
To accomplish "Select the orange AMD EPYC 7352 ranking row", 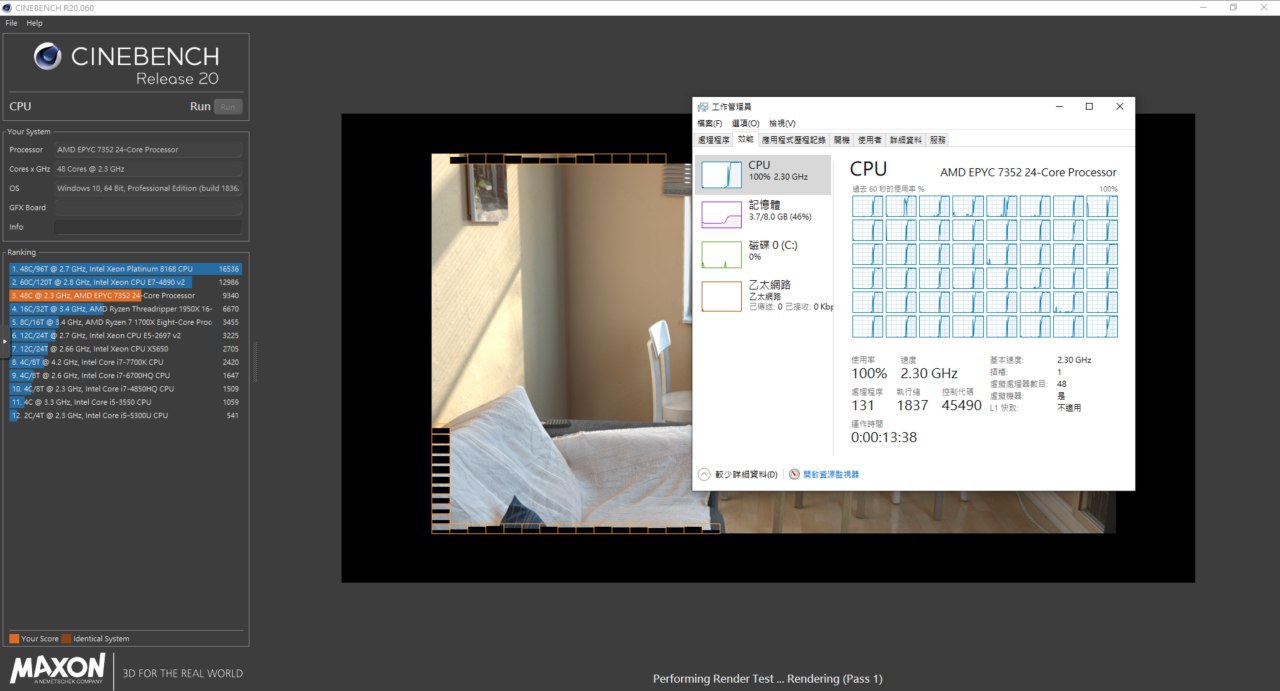I will point(125,296).
